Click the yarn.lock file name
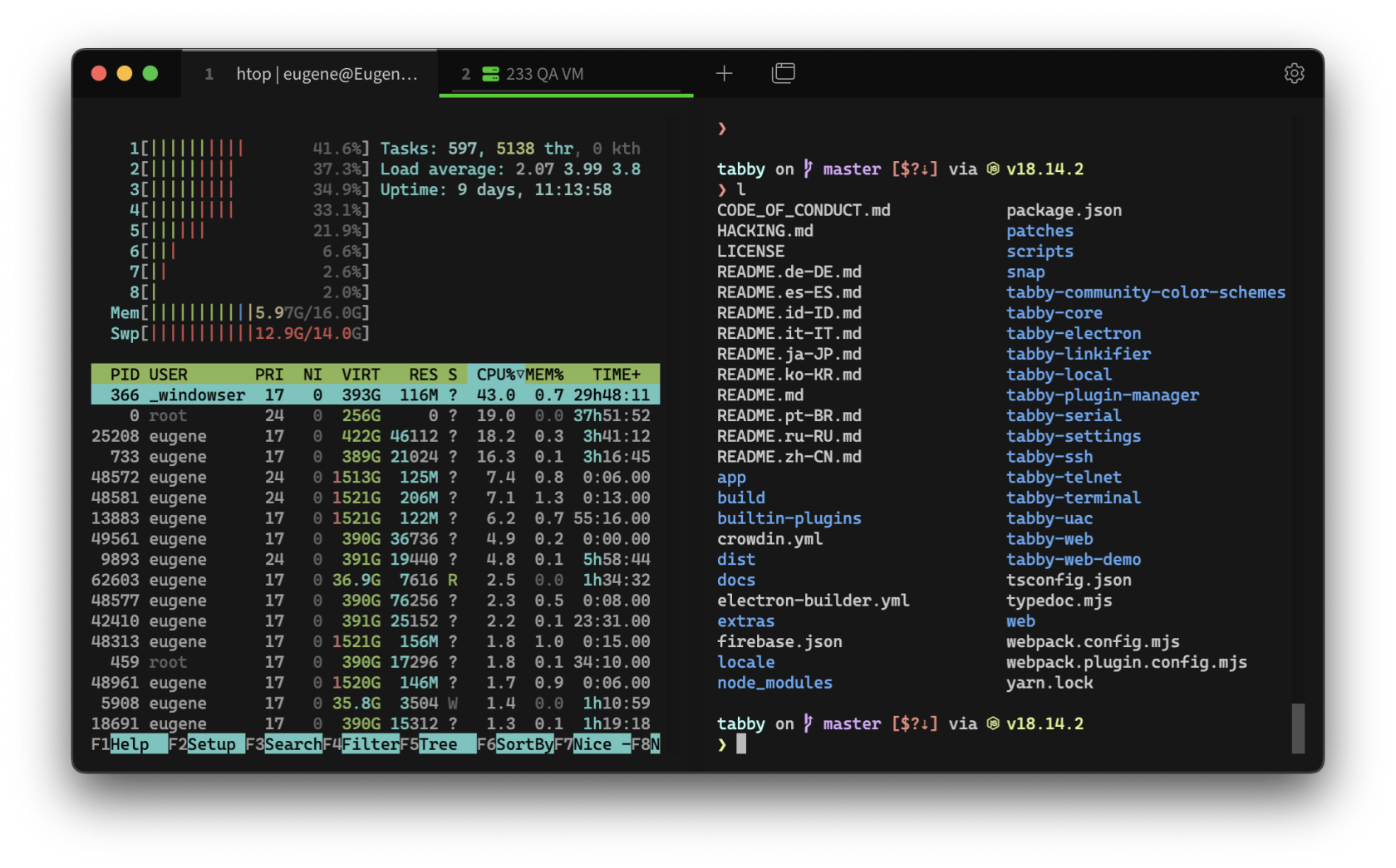The height and width of the screenshot is (868, 1396). tap(1049, 683)
